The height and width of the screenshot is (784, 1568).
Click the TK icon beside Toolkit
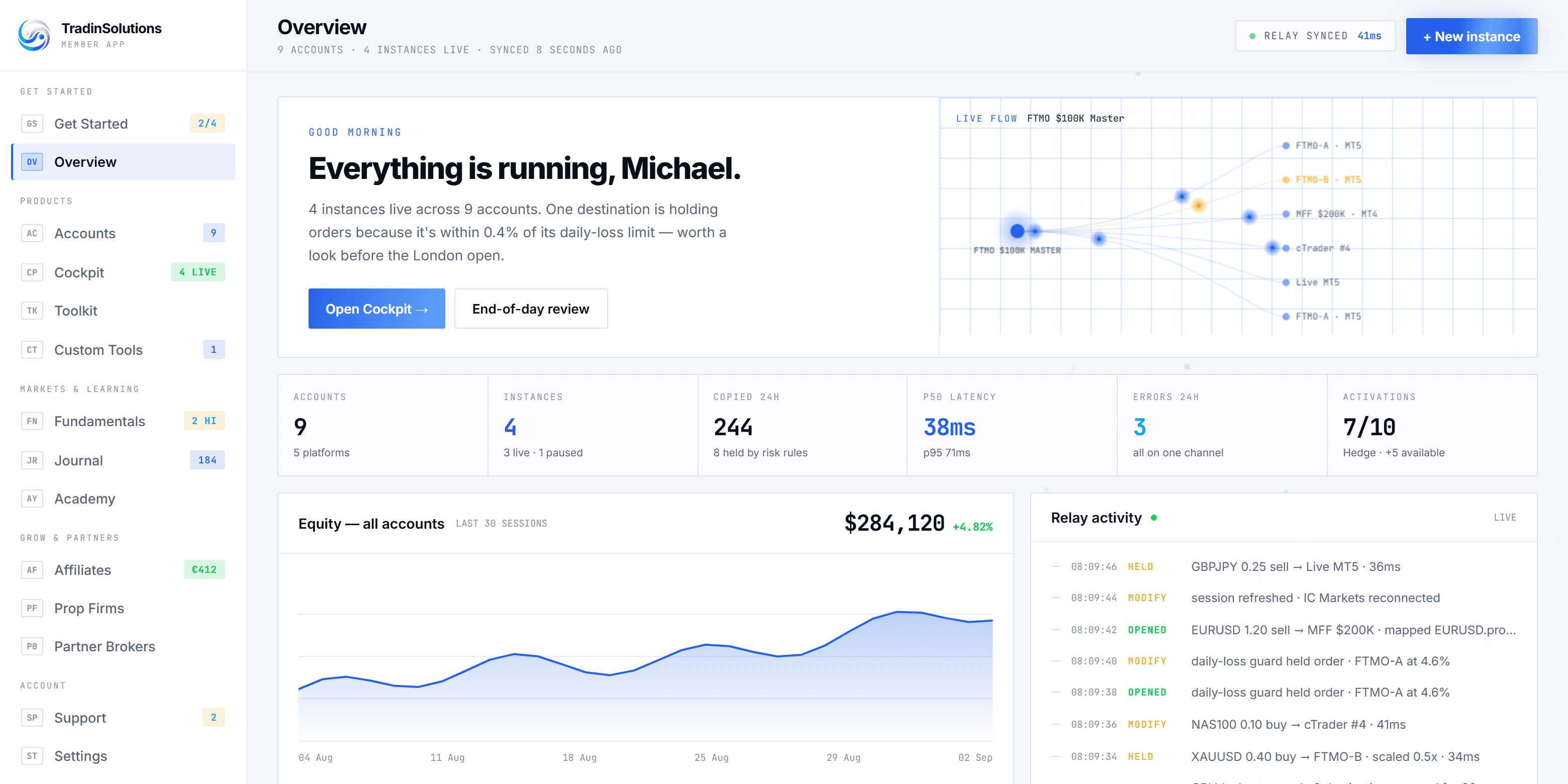(32, 311)
